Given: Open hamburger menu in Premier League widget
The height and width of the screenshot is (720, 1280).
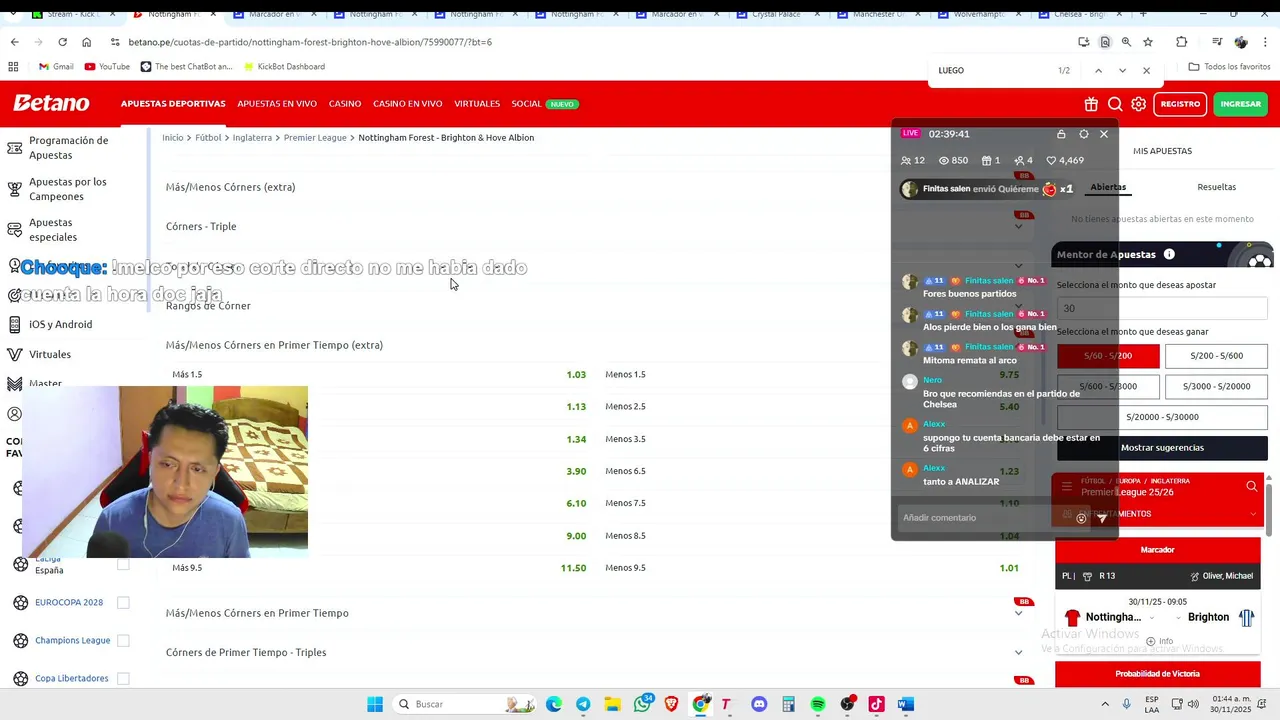Looking at the screenshot, I should 1066,486.
